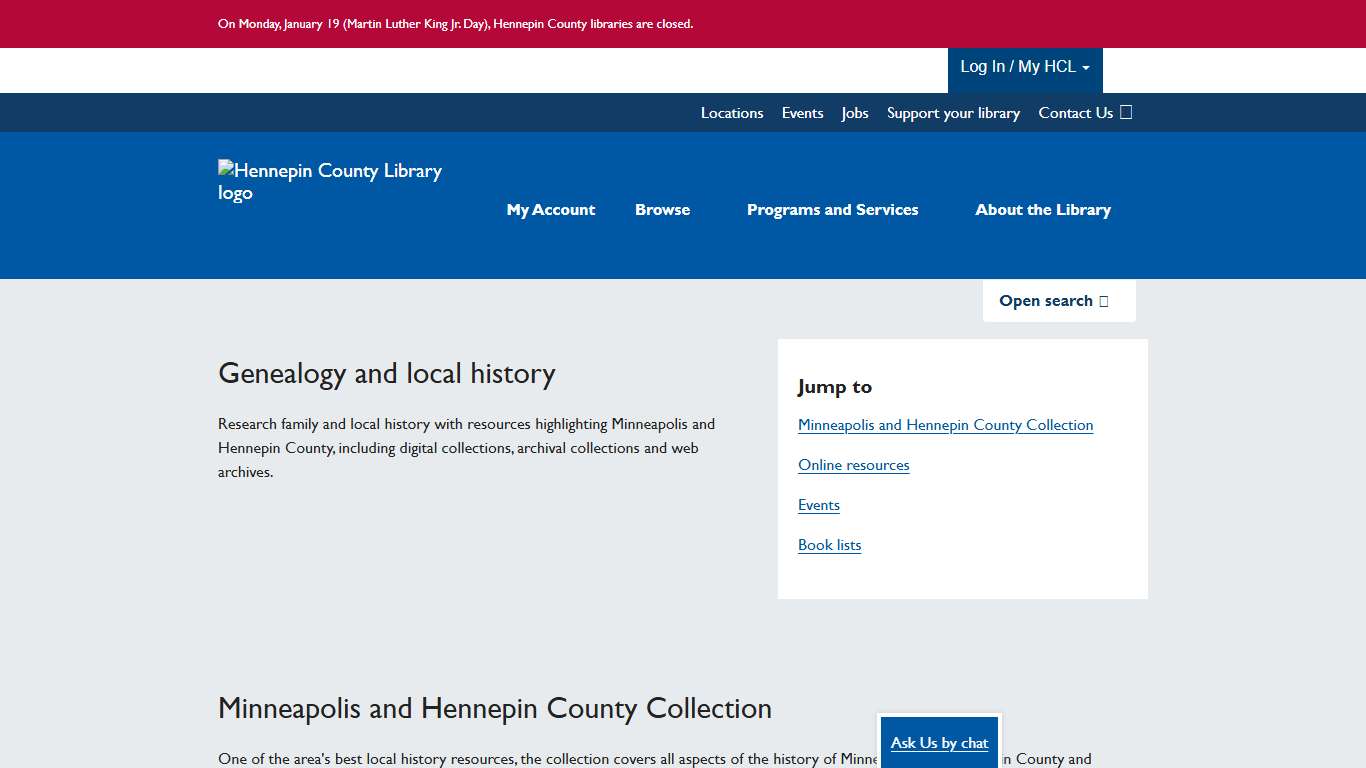This screenshot has width=1366, height=768.
Task: Start a conversation with Ask Us by chat
Action: [x=938, y=743]
